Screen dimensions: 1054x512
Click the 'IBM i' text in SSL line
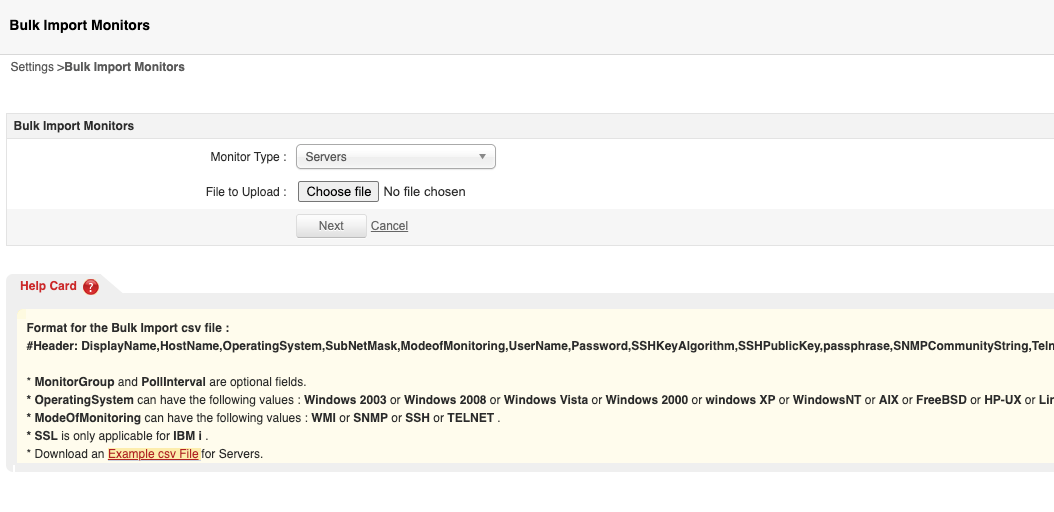point(188,435)
